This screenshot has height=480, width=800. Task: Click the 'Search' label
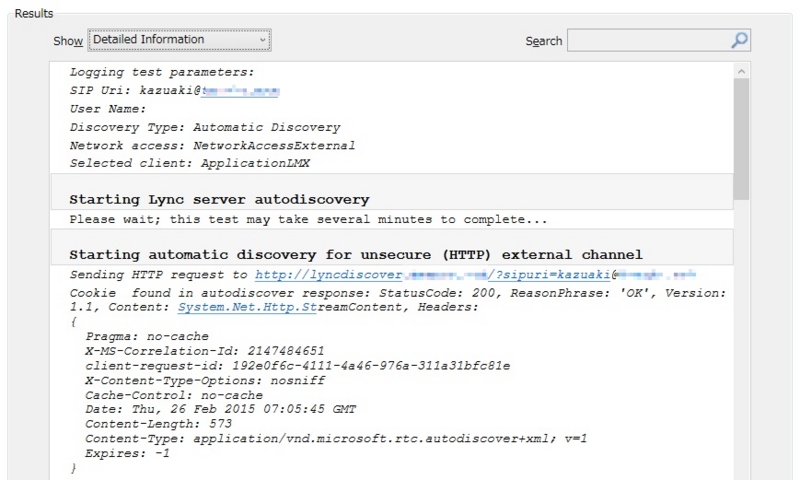(544, 41)
